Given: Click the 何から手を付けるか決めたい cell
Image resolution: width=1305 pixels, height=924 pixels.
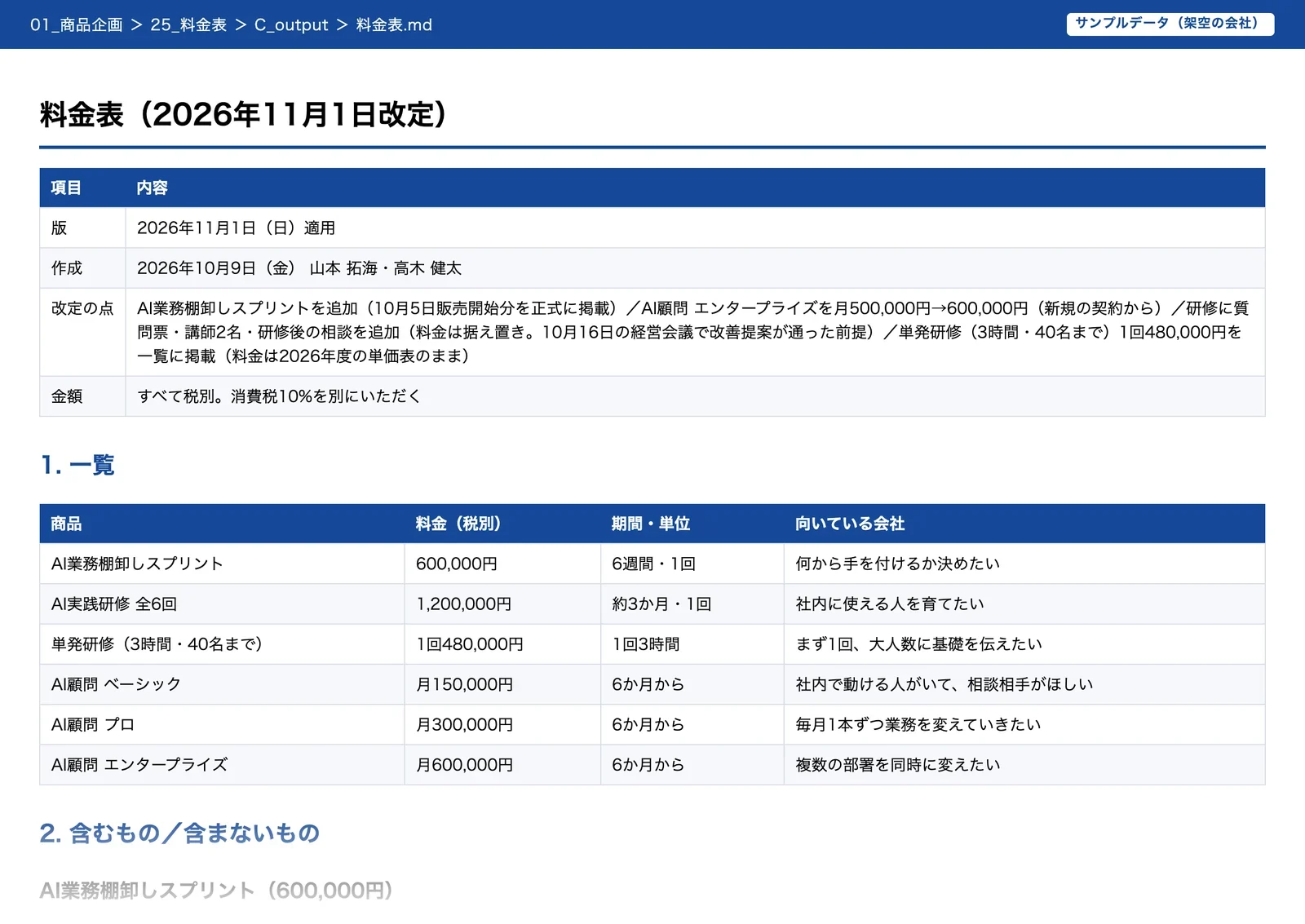Looking at the screenshot, I should [1024, 564].
